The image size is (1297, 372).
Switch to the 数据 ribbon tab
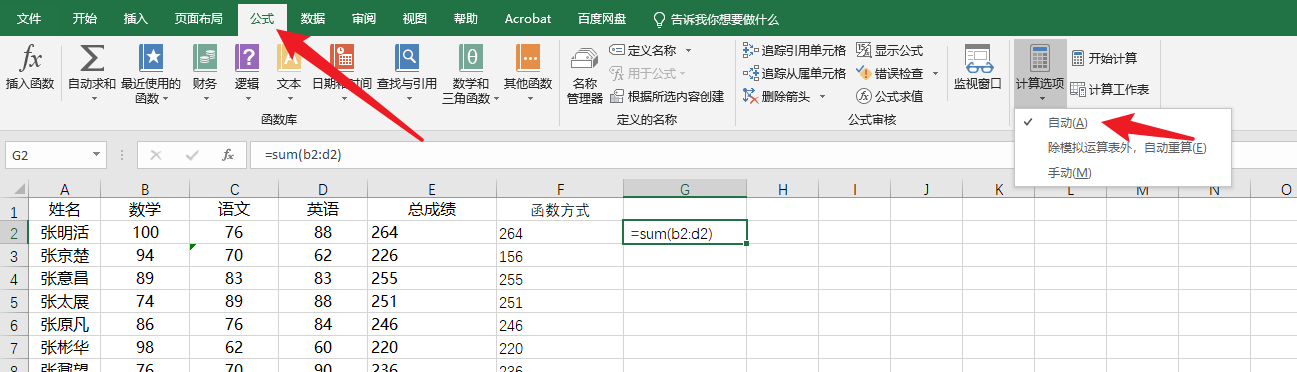313,19
